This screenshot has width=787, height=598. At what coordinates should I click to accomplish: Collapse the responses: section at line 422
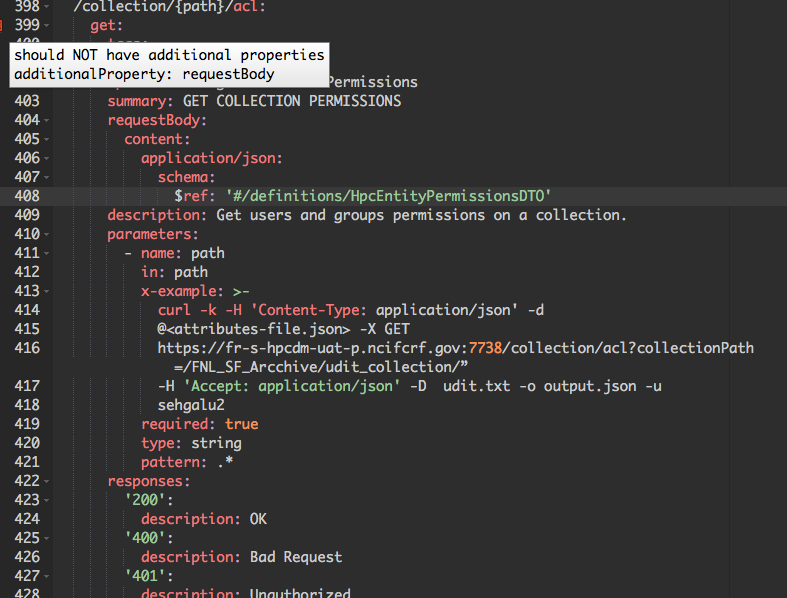[47, 481]
